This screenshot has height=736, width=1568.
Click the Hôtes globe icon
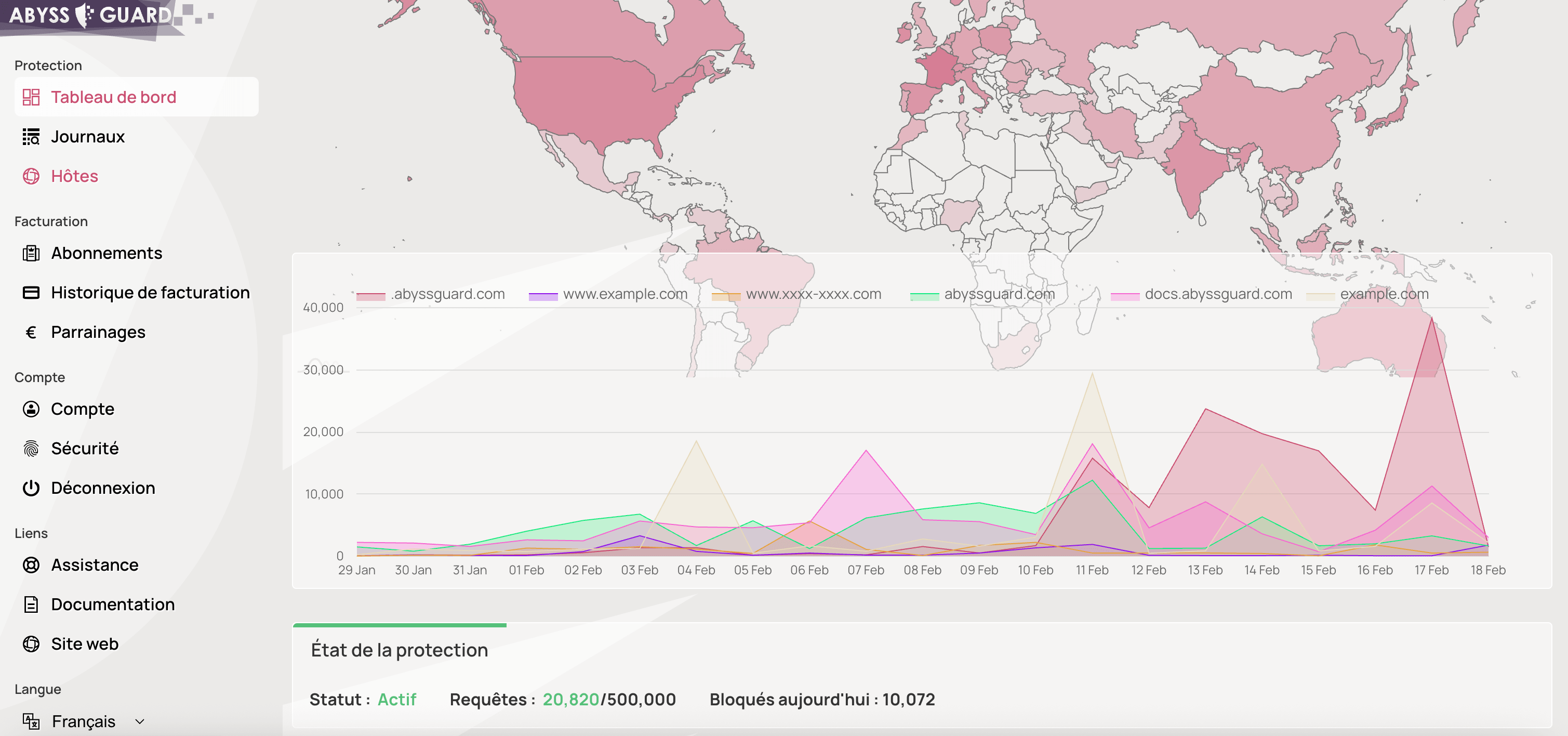[x=31, y=177]
